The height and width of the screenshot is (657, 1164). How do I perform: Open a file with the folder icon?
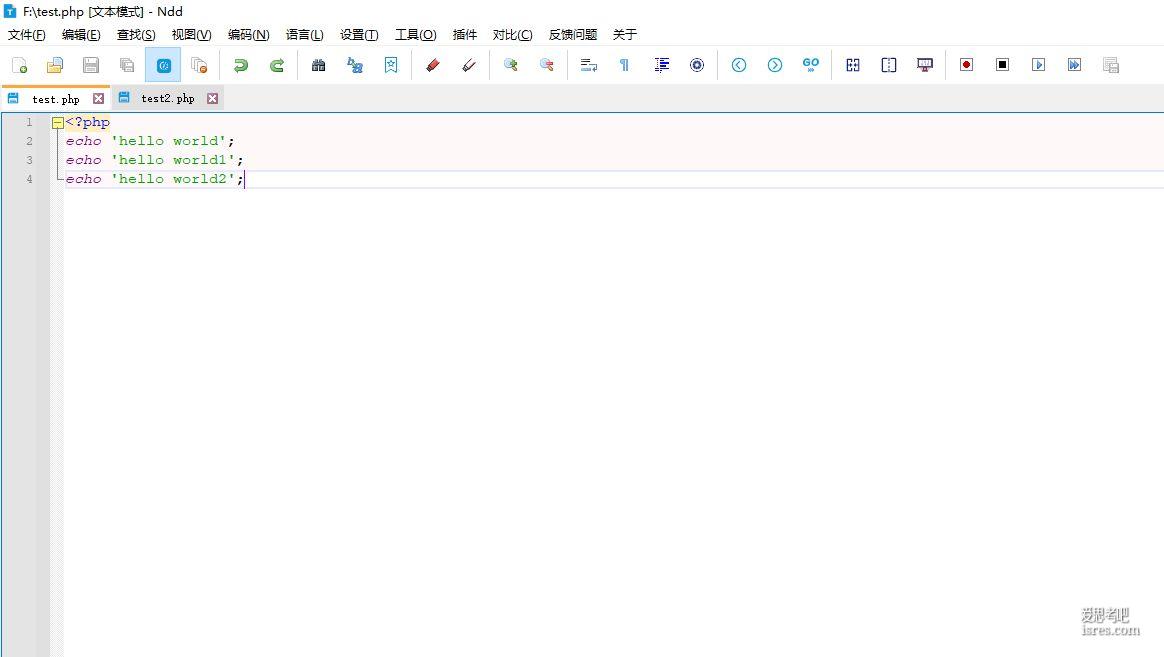[x=55, y=65]
